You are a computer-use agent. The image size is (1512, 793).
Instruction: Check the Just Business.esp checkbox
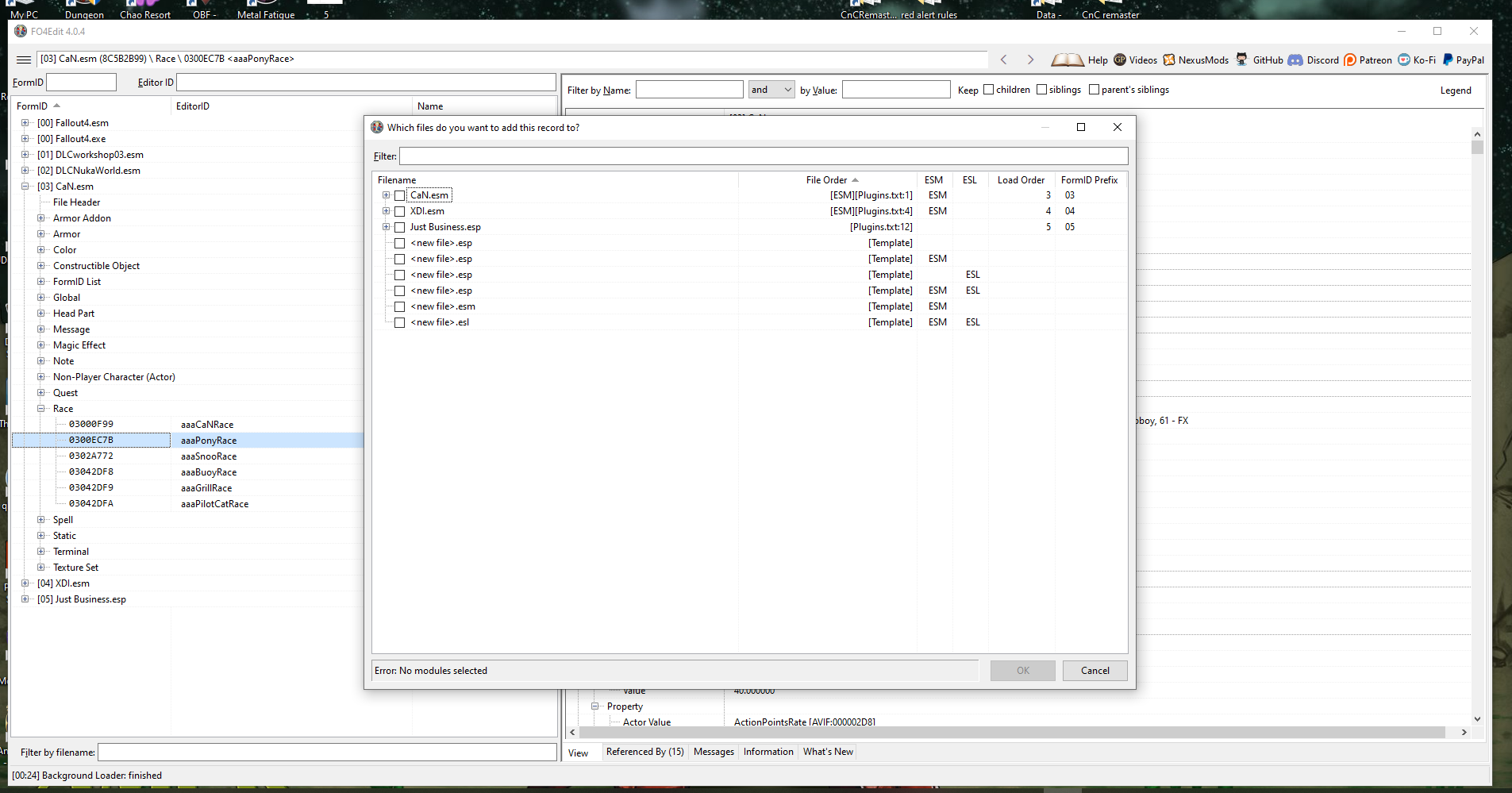pyautogui.click(x=400, y=227)
